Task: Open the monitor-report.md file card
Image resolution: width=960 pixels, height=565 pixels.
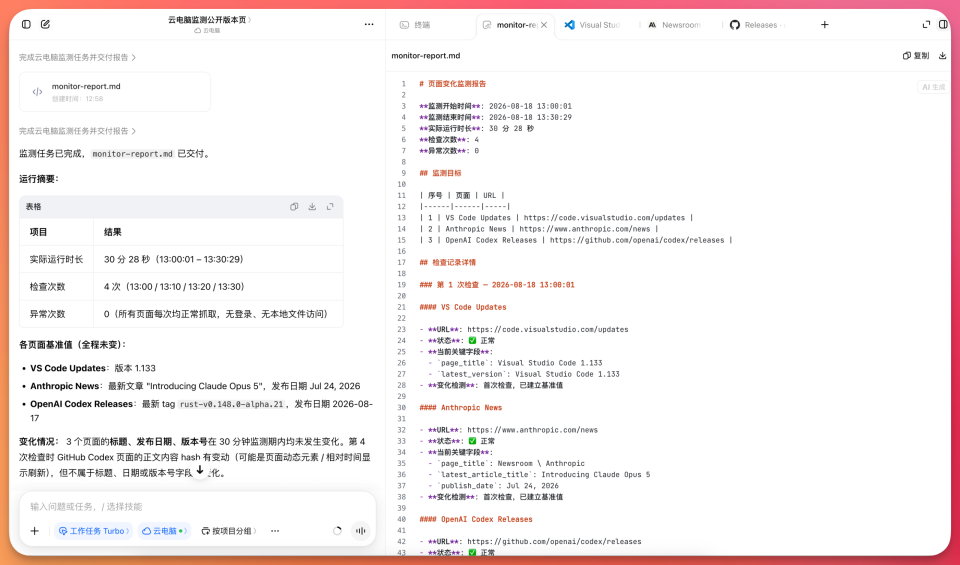Action: point(115,92)
